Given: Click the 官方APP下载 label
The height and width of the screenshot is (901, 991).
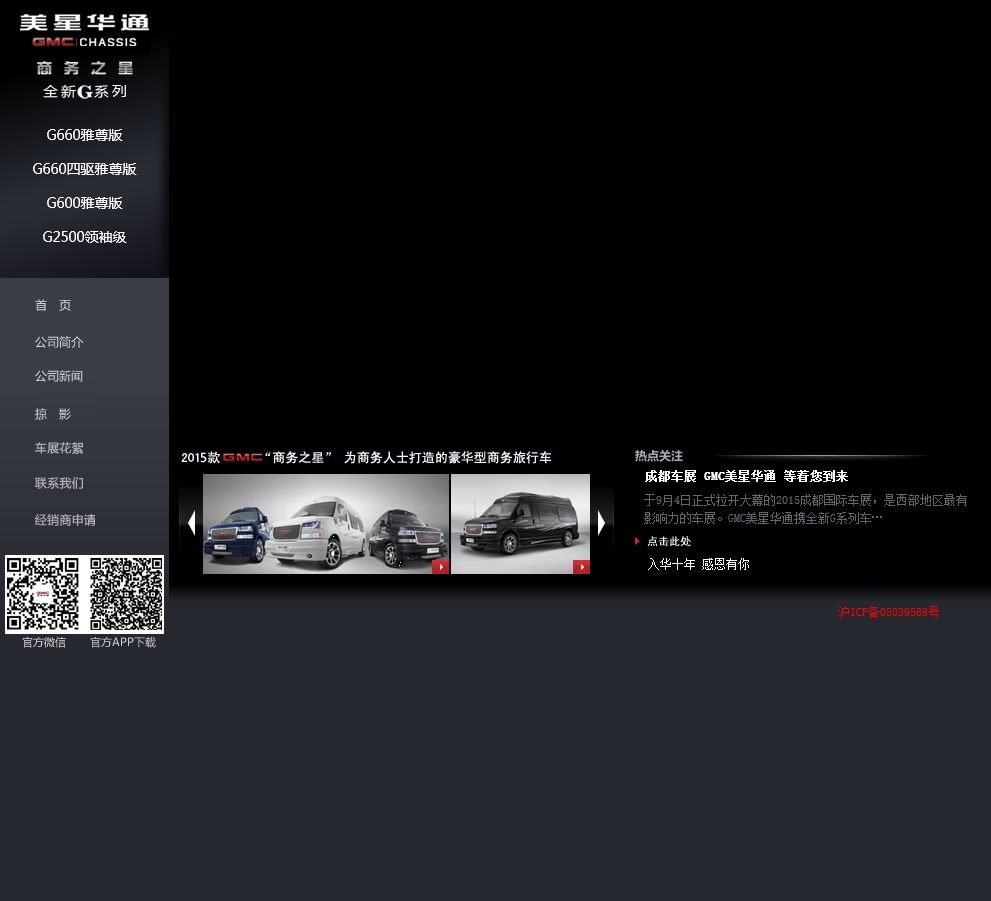Looking at the screenshot, I should (x=123, y=642).
